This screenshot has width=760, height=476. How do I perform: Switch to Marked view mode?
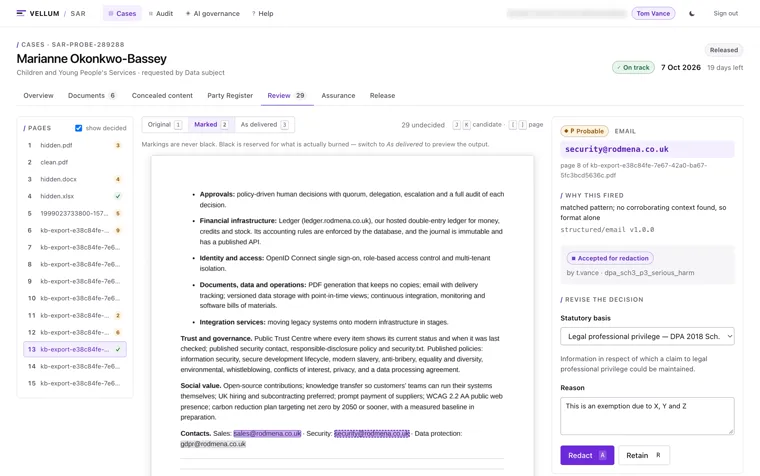pos(211,125)
